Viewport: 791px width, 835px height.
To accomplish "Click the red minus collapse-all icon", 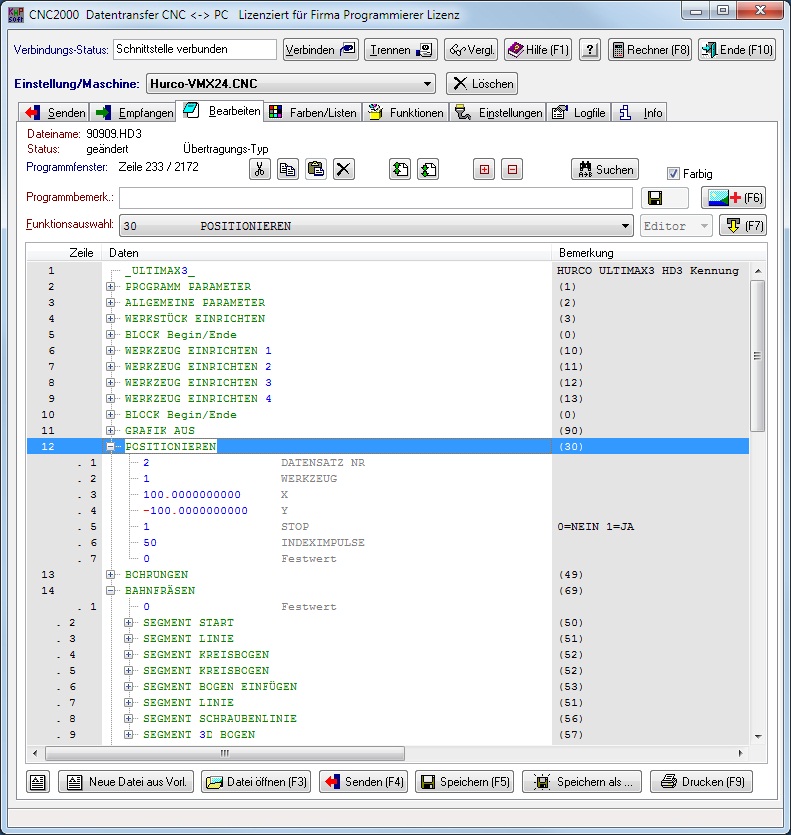I will tap(511, 170).
